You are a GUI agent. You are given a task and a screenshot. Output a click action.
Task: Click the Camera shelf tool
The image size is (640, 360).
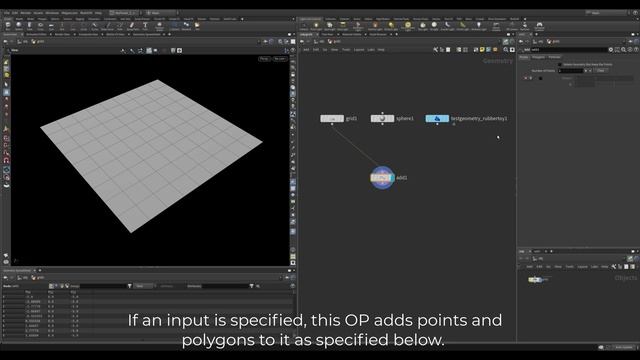(x=304, y=26)
